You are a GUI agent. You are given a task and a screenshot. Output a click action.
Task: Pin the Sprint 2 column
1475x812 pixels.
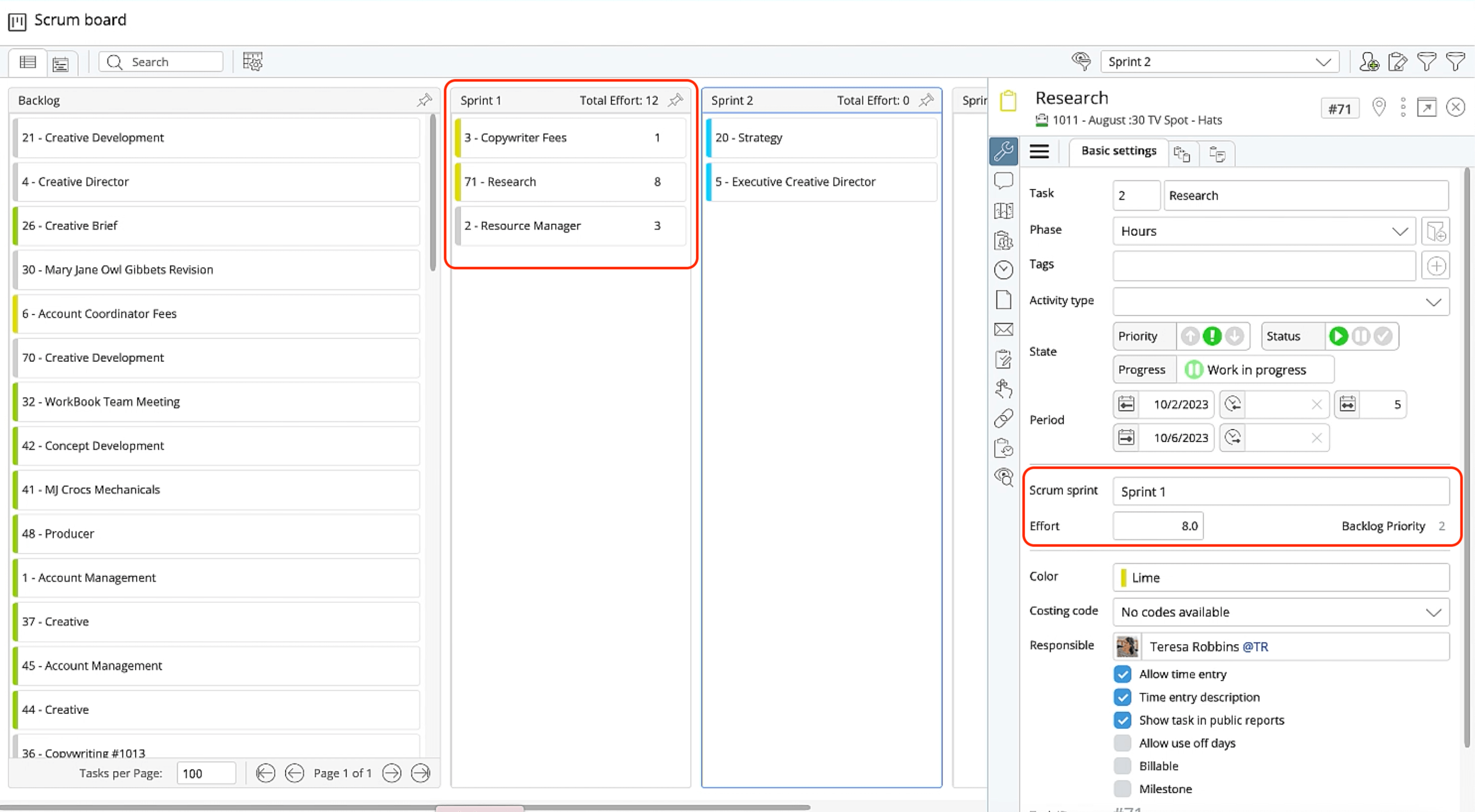click(x=927, y=100)
